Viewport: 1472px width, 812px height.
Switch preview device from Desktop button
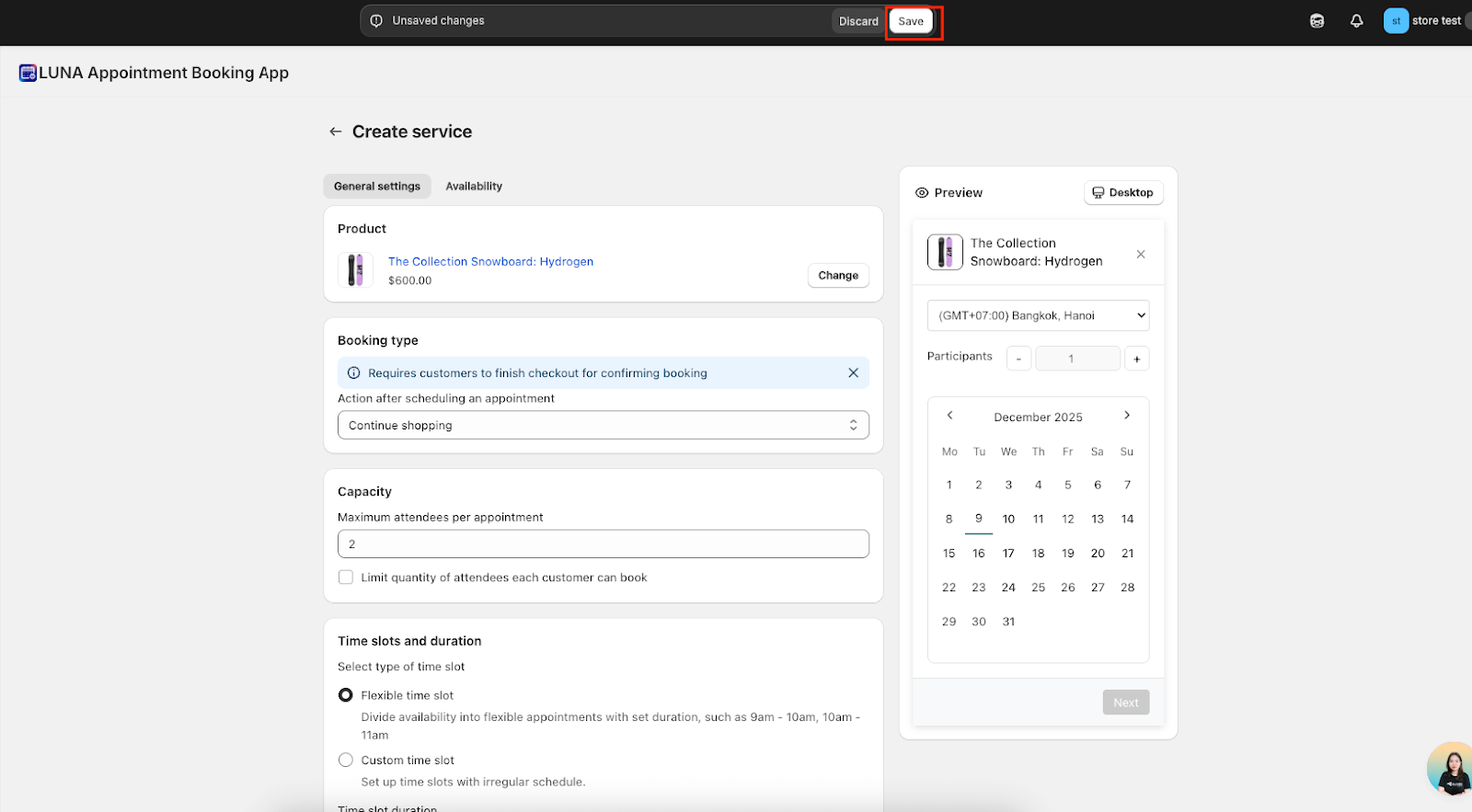tap(1123, 192)
